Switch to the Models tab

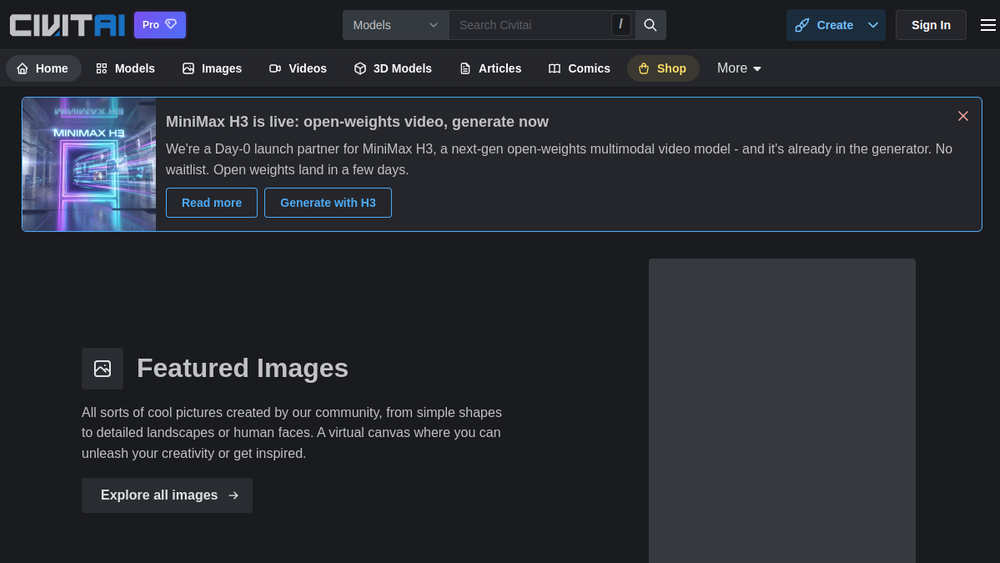click(126, 68)
